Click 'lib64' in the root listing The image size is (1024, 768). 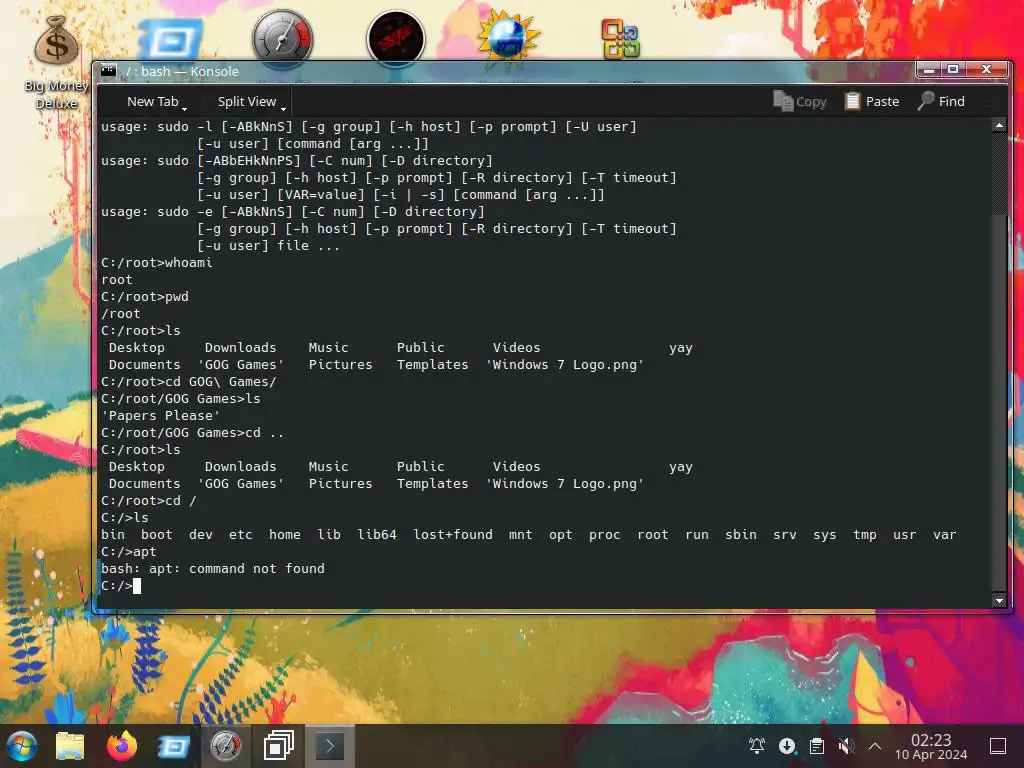[x=377, y=535]
